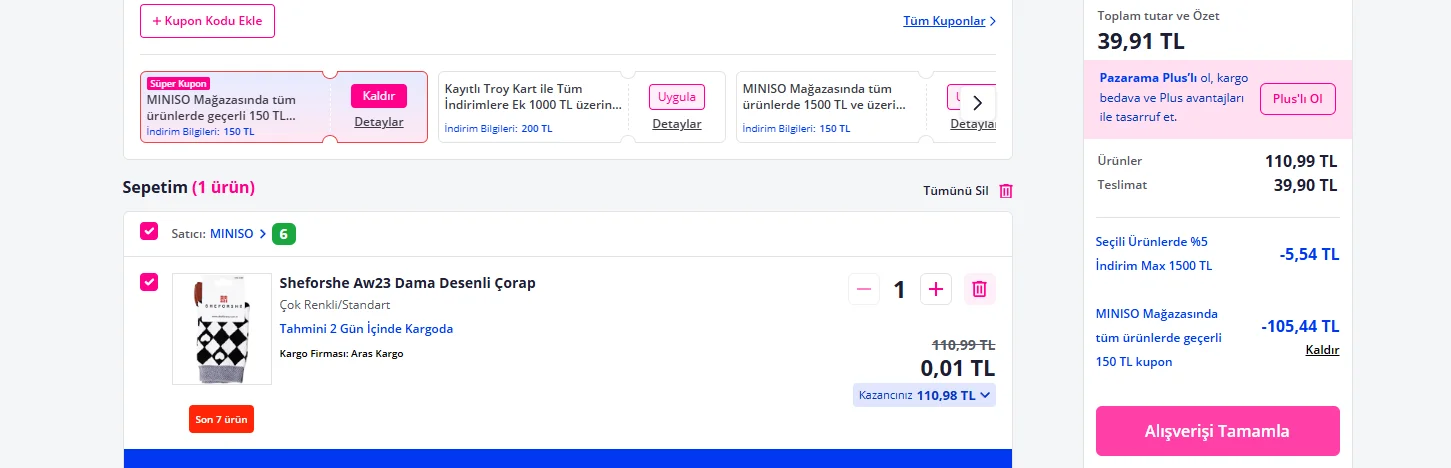
Task: Open the Sheforshe Aw23 Dama Desenli Çorap title
Action: click(408, 283)
